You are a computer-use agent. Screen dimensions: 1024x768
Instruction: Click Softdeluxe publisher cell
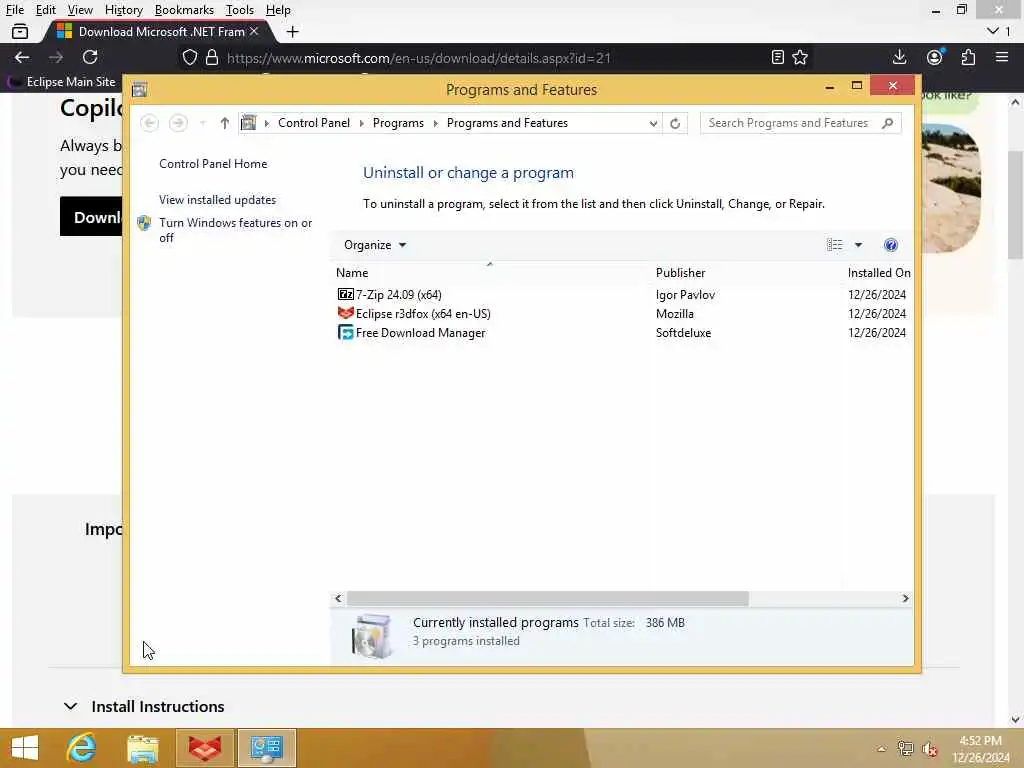[x=683, y=332]
